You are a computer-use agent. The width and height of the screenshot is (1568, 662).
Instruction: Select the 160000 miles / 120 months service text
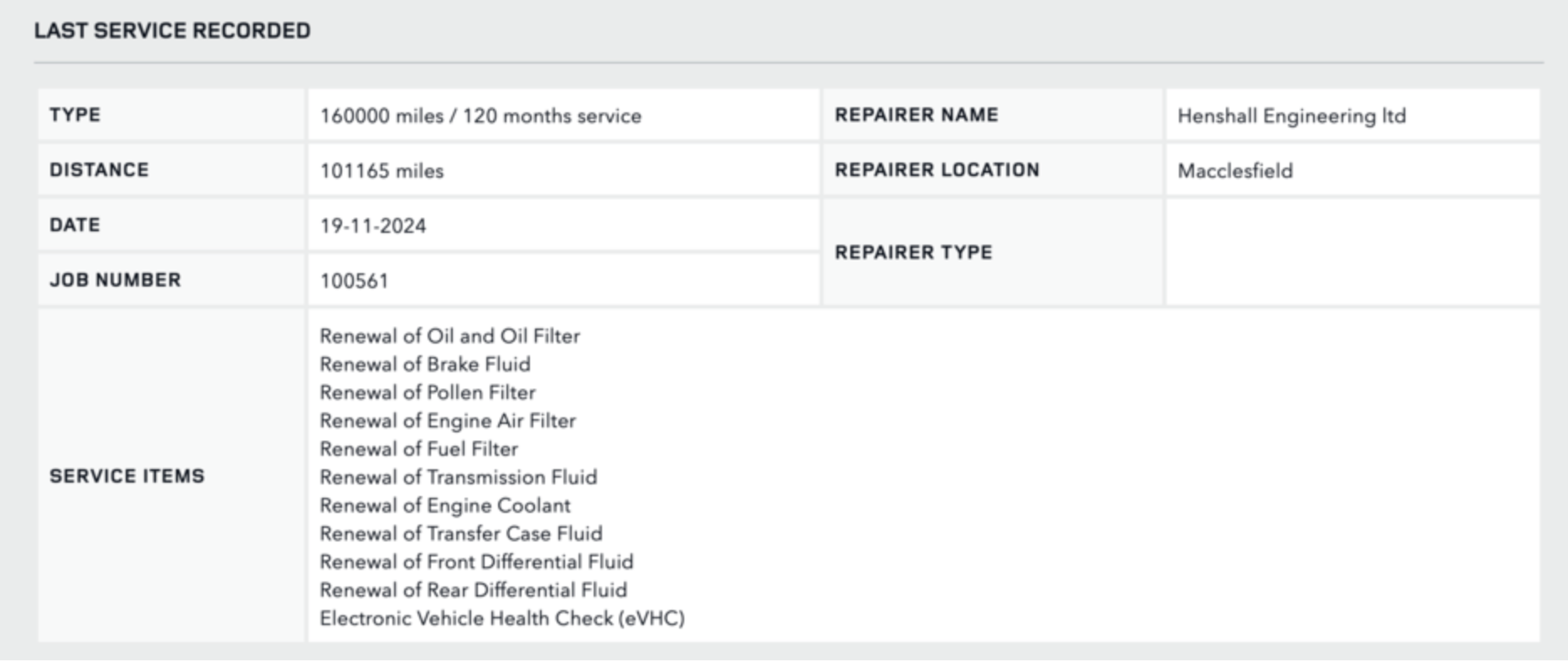coord(480,116)
